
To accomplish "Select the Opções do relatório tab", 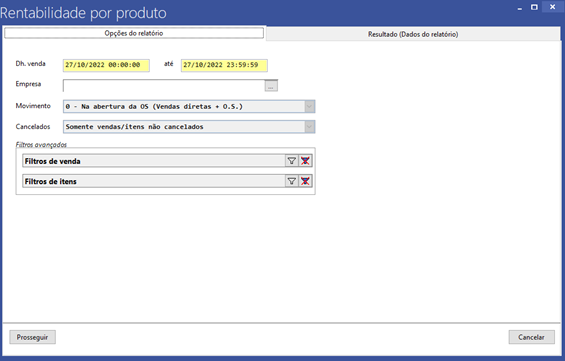I will click(x=134, y=33).
